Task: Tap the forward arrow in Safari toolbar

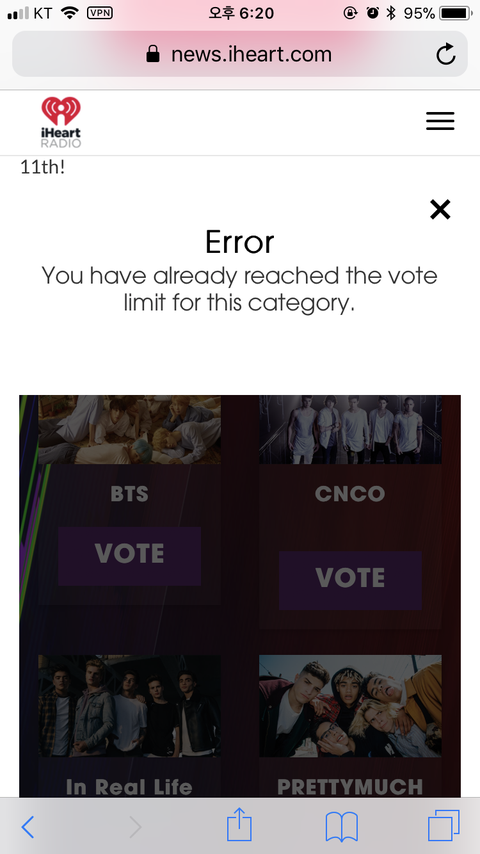Action: [x=135, y=827]
